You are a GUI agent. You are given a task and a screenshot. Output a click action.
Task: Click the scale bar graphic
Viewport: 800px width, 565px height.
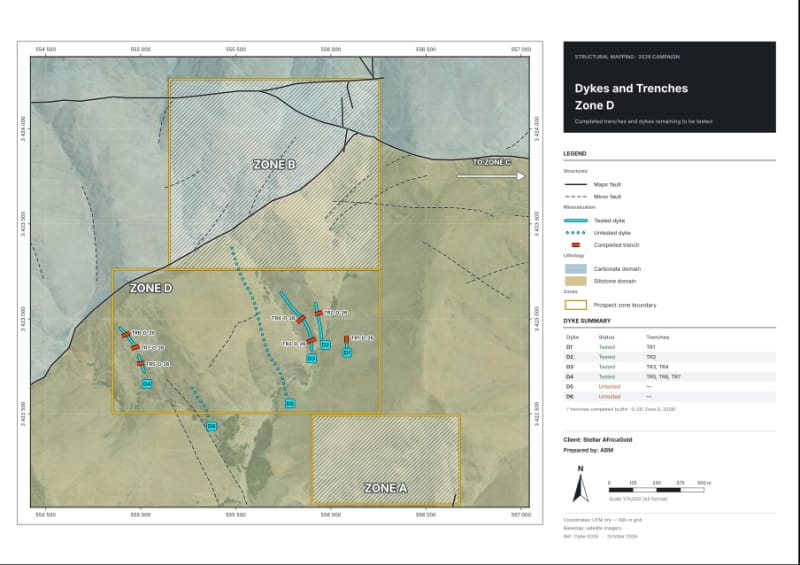click(657, 490)
